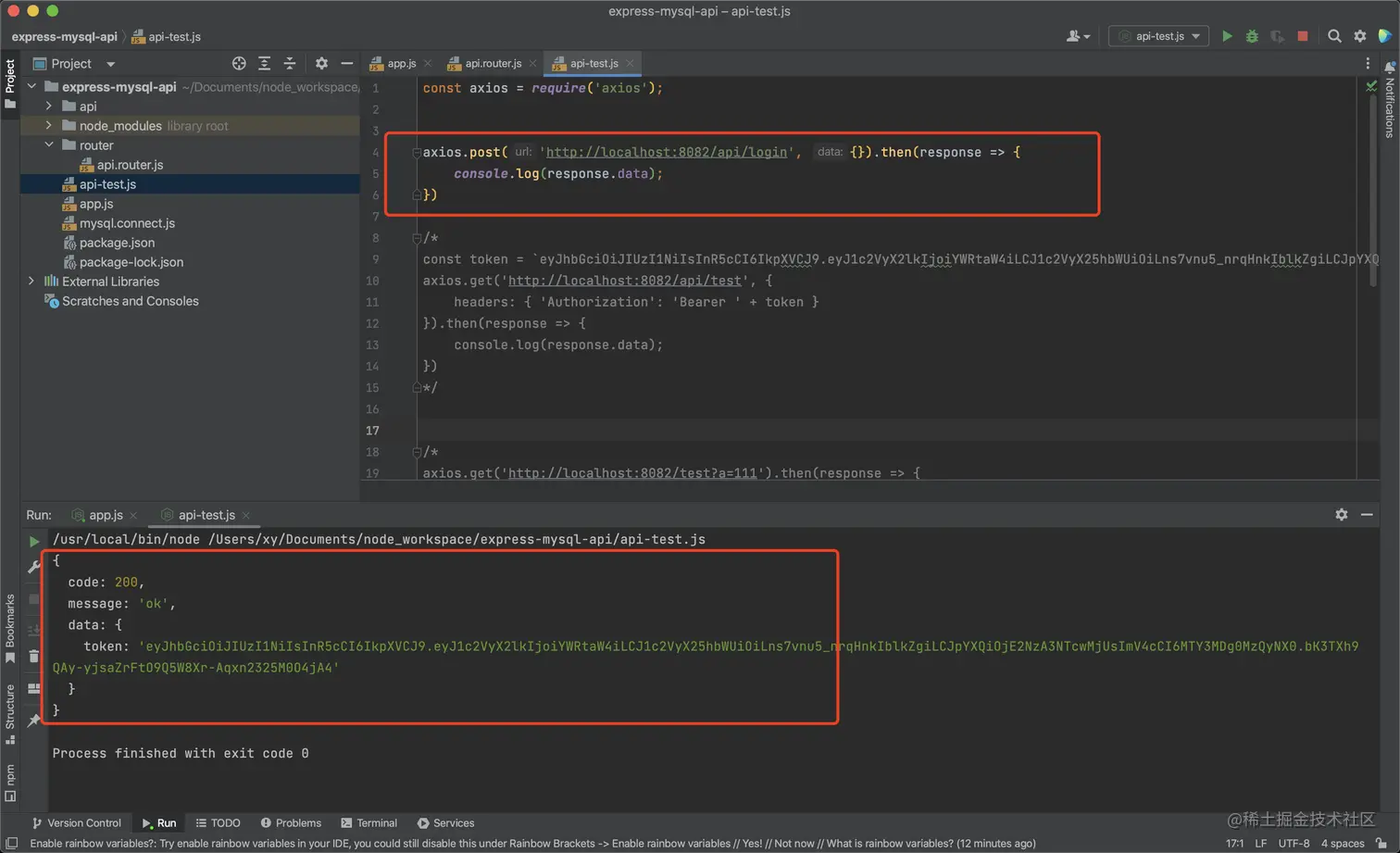Close the app.js Run tab
This screenshot has height=853, width=1400.
133,515
